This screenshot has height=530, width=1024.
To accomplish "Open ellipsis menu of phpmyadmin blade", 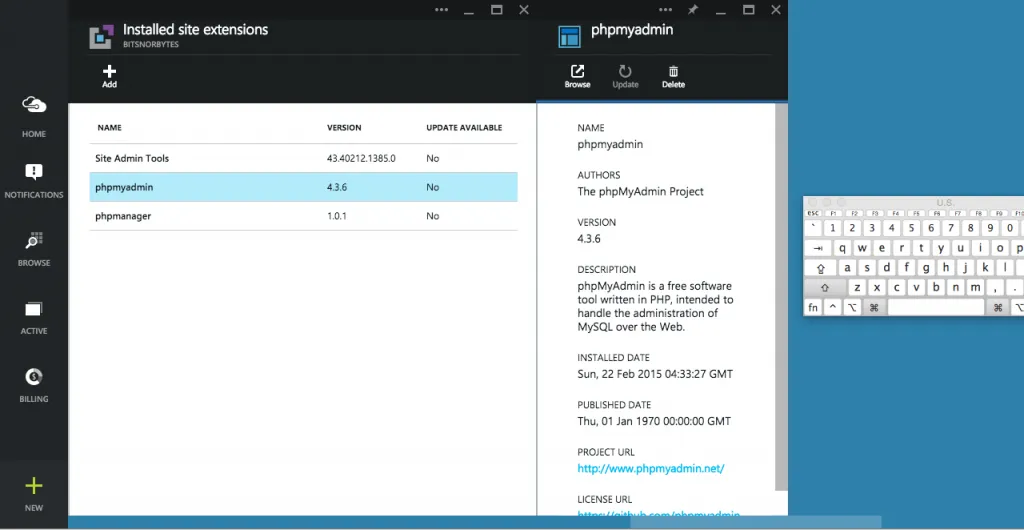I will tap(665, 10).
